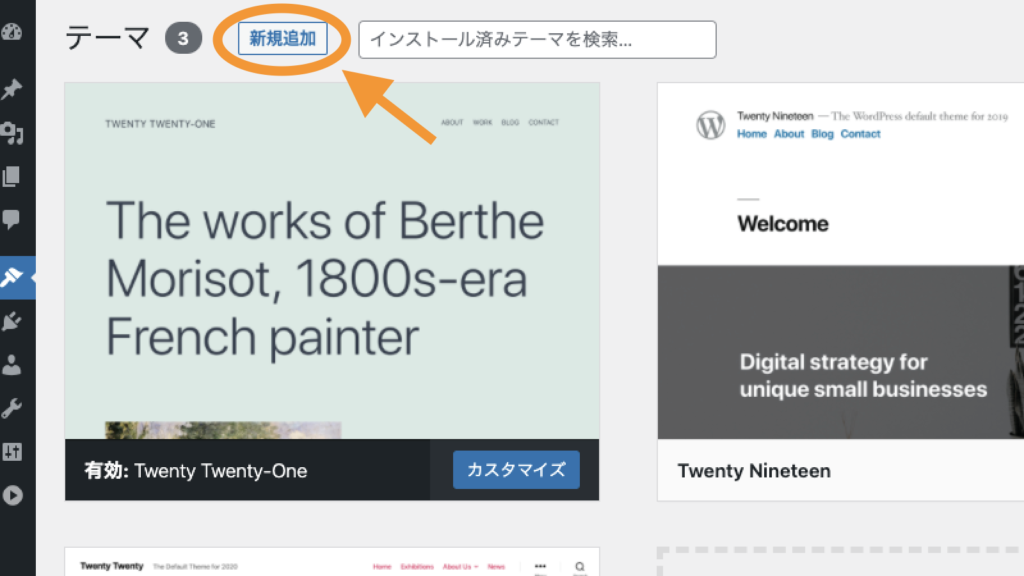Click the theme search input field
This screenshot has width=1024, height=576.
tap(537, 39)
